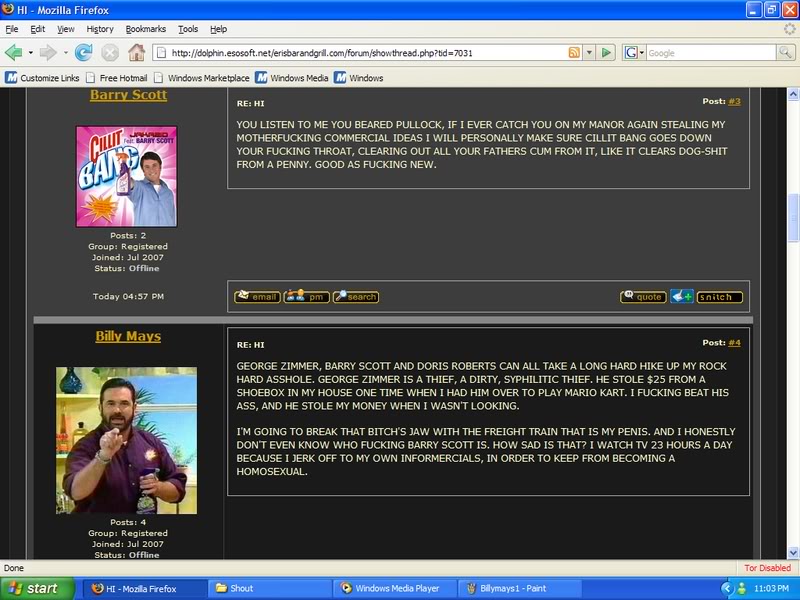Stop loading the page

(x=110, y=53)
